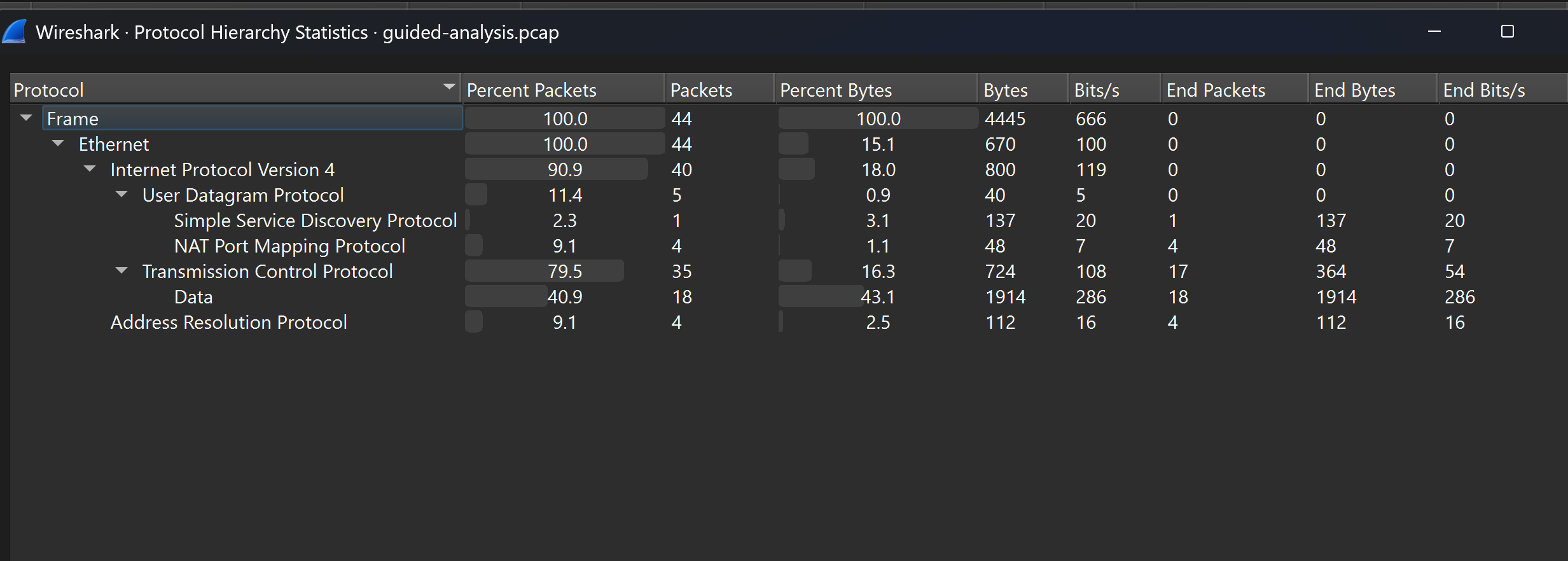Image resolution: width=1568 pixels, height=561 pixels.
Task: Click the Protocol column sort arrow
Action: pos(449,87)
